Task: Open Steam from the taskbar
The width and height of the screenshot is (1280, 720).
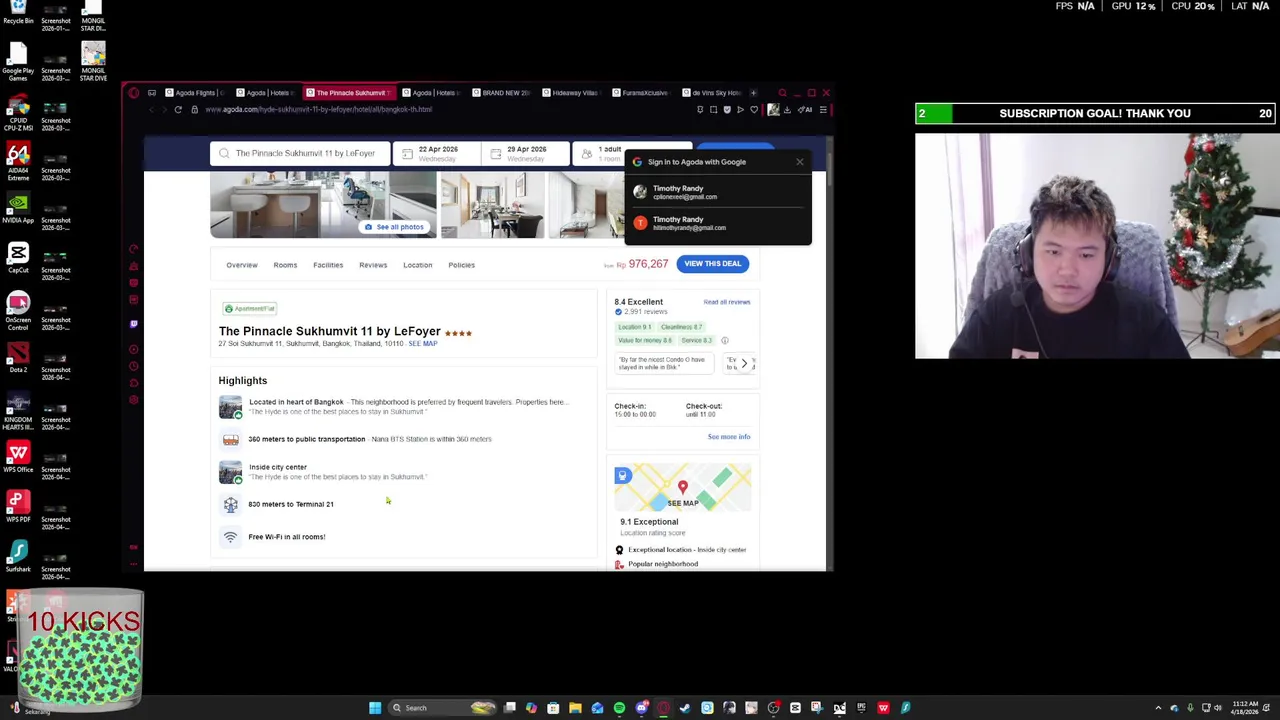Action: (x=685, y=708)
